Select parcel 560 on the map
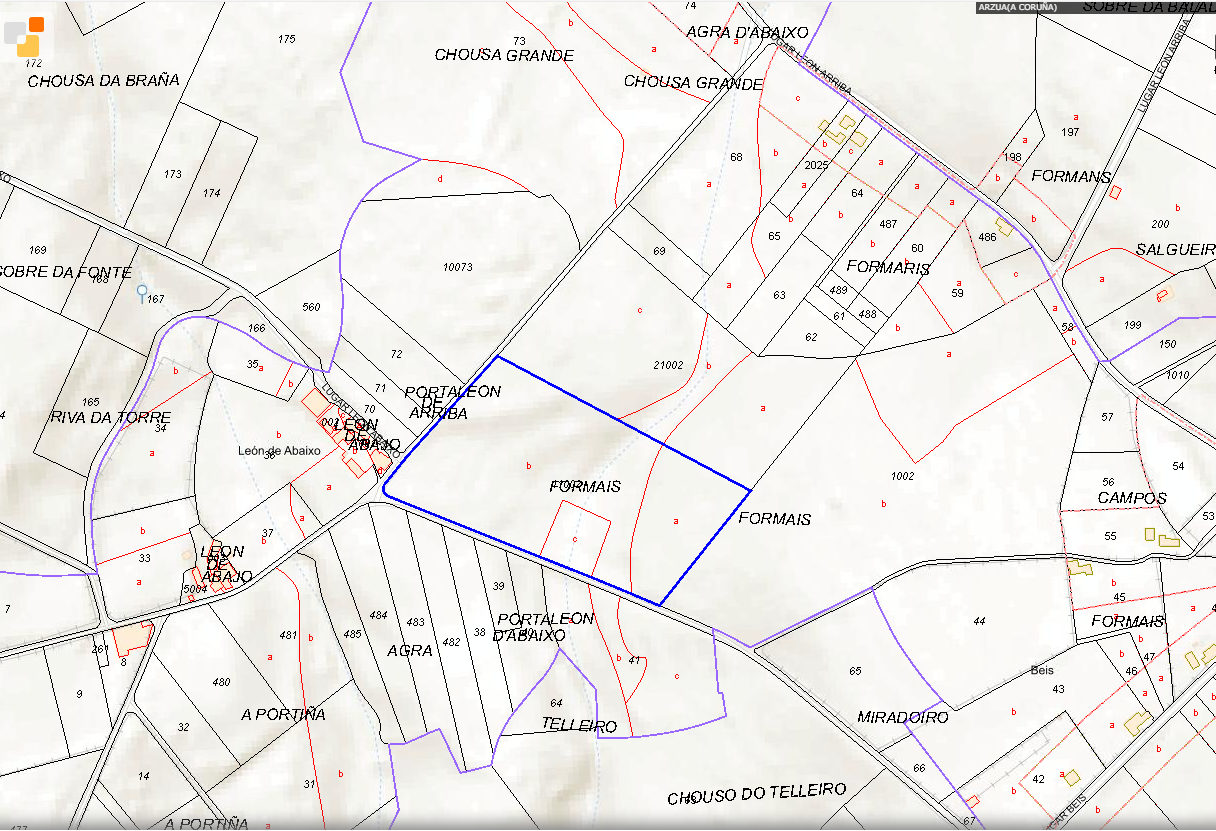The height and width of the screenshot is (831, 1216). click(311, 307)
